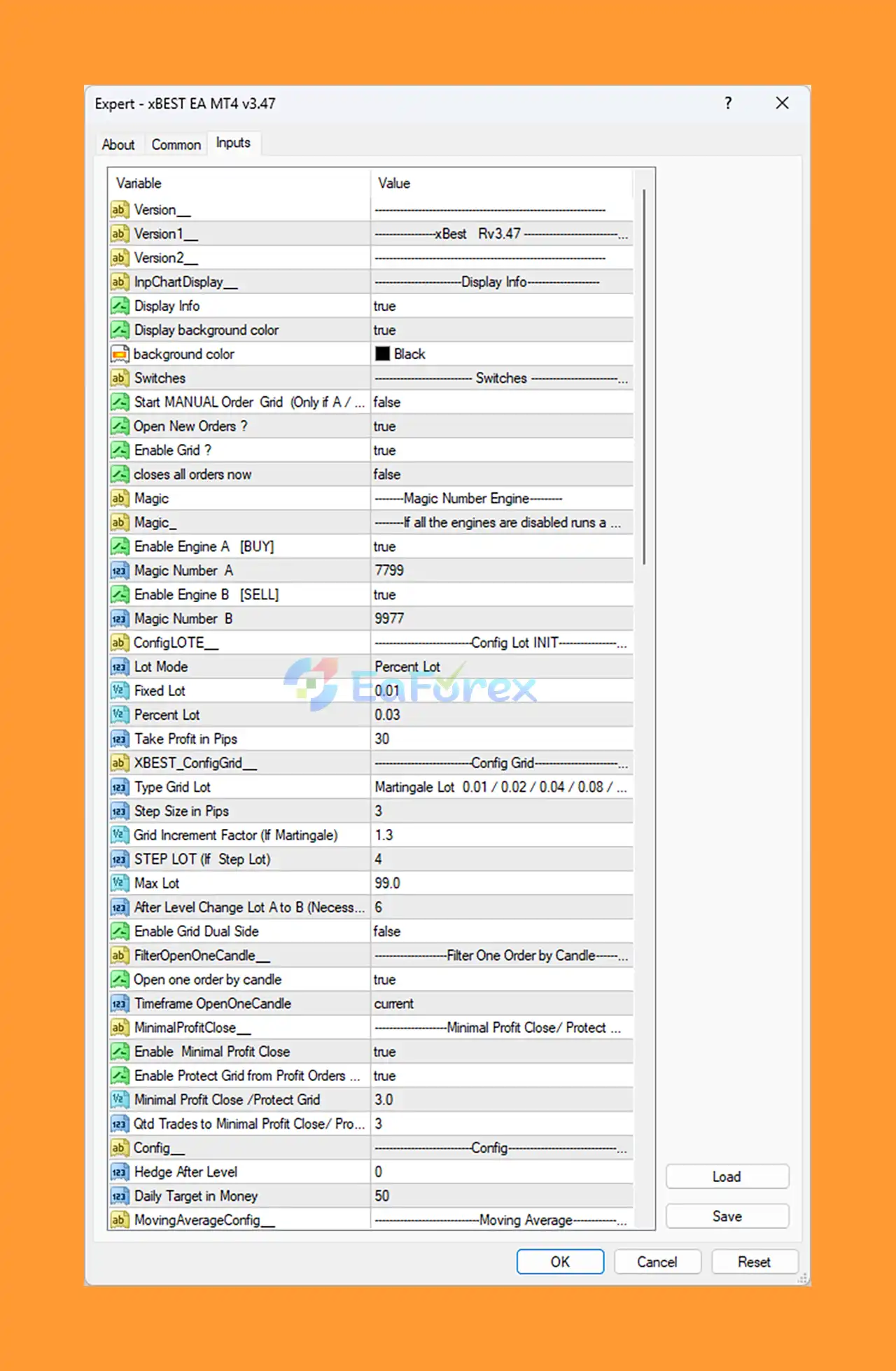
Task: Select the Inputs tab
Action: [x=233, y=143]
